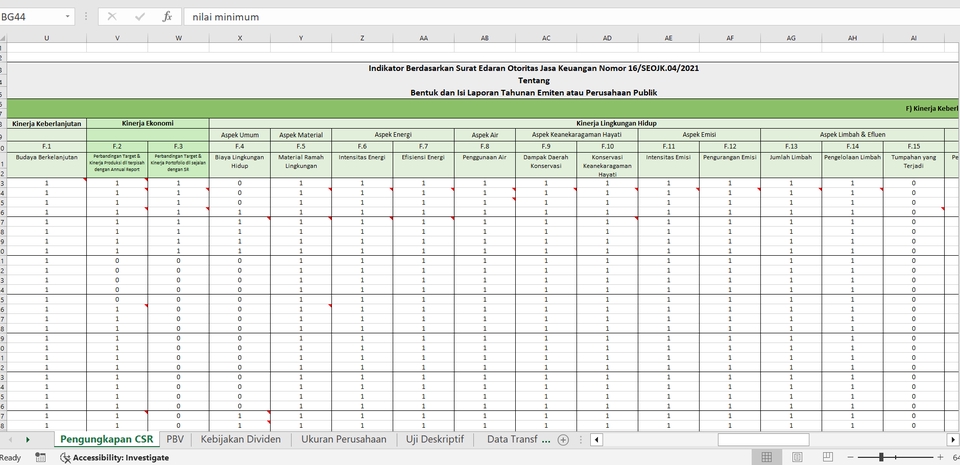Switch to Normal view icon

(x=766, y=457)
